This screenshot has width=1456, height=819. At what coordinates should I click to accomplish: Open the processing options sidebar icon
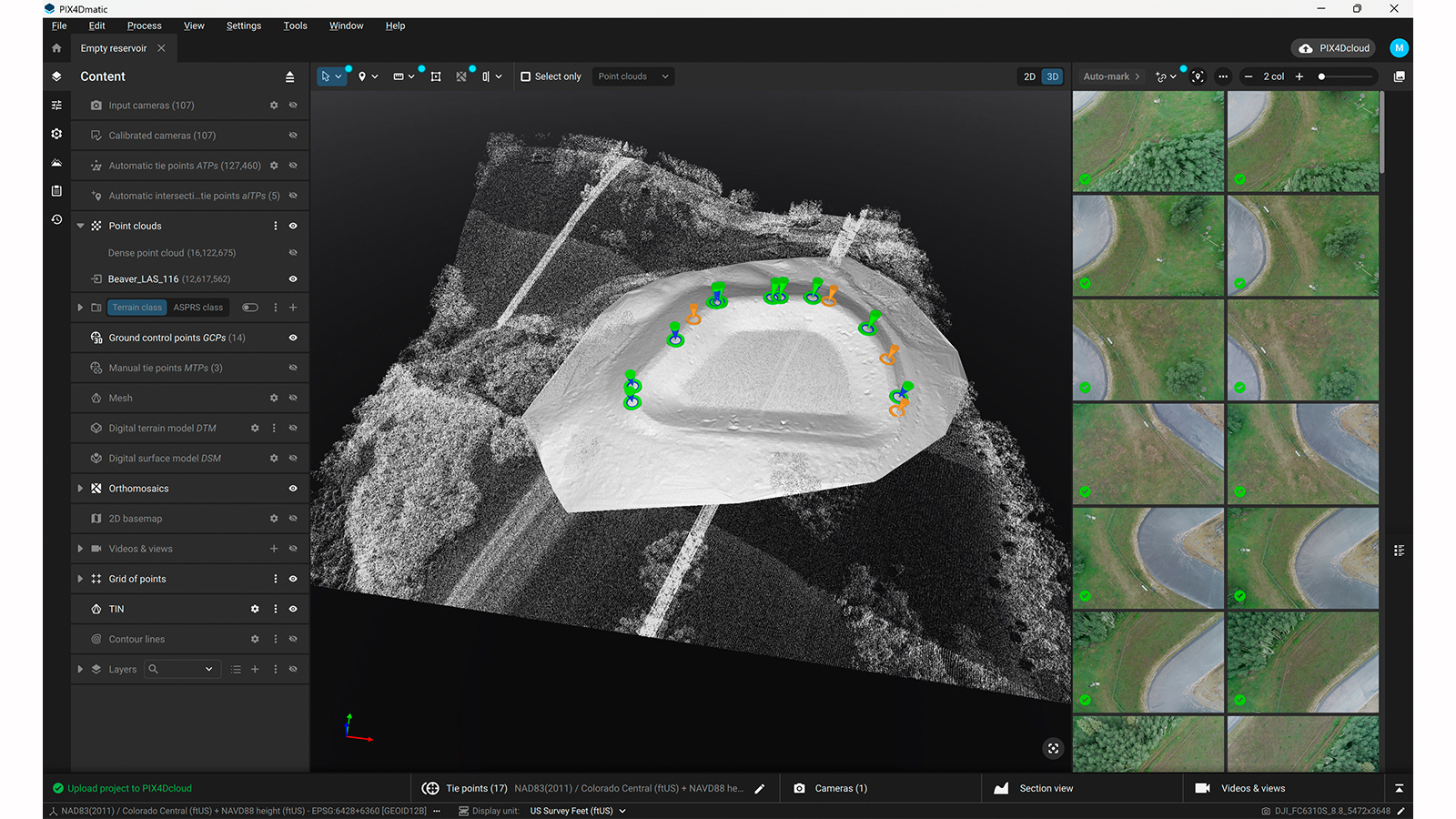(x=56, y=134)
